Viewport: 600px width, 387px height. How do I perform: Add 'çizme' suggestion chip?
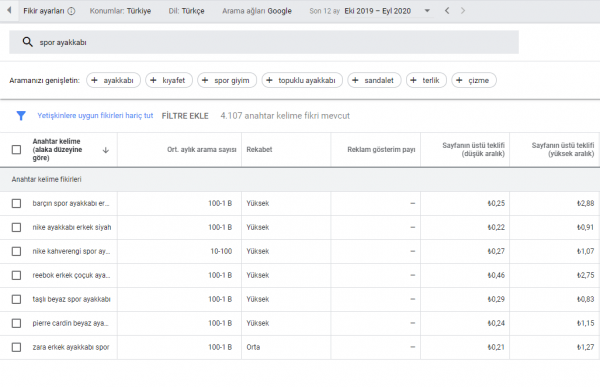(474, 80)
